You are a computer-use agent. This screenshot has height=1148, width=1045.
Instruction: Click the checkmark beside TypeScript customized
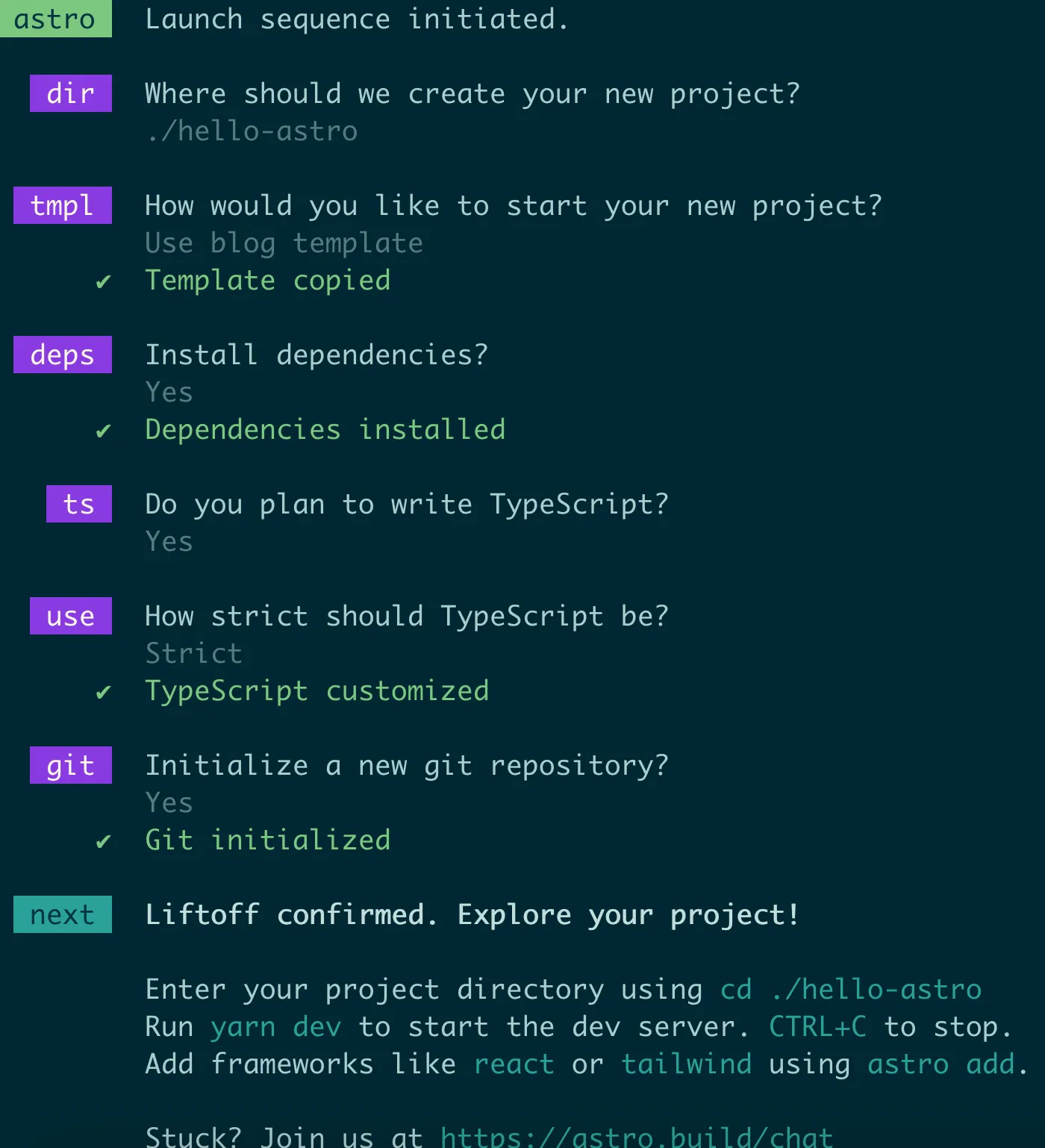click(x=103, y=692)
